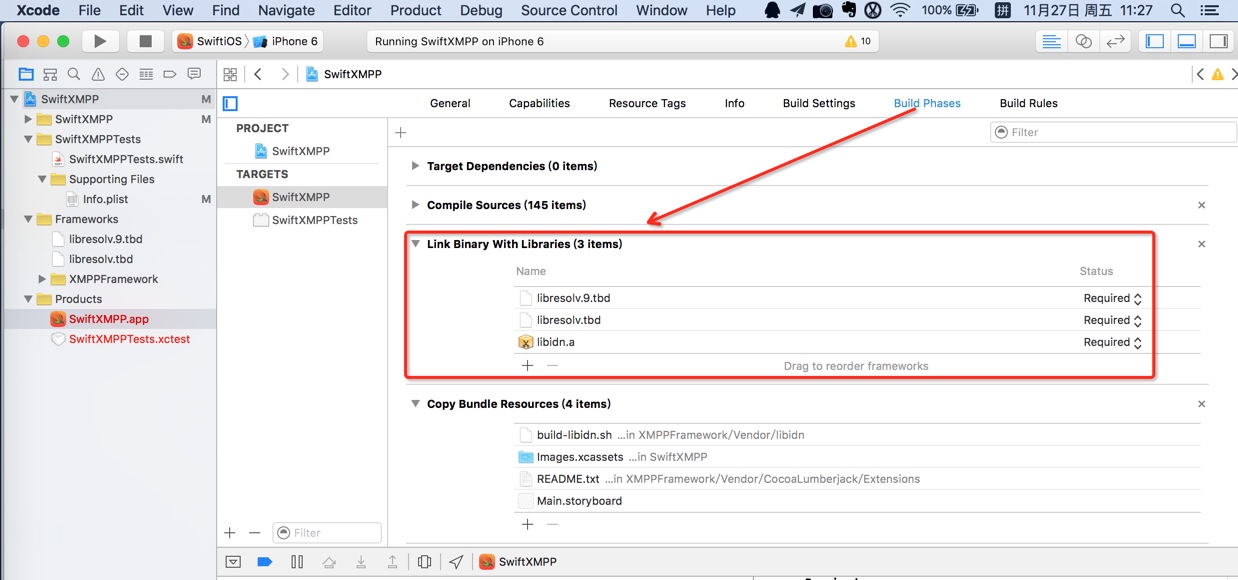The height and width of the screenshot is (580, 1238).
Task: Switch to the Capabilities tab
Action: tap(539, 103)
